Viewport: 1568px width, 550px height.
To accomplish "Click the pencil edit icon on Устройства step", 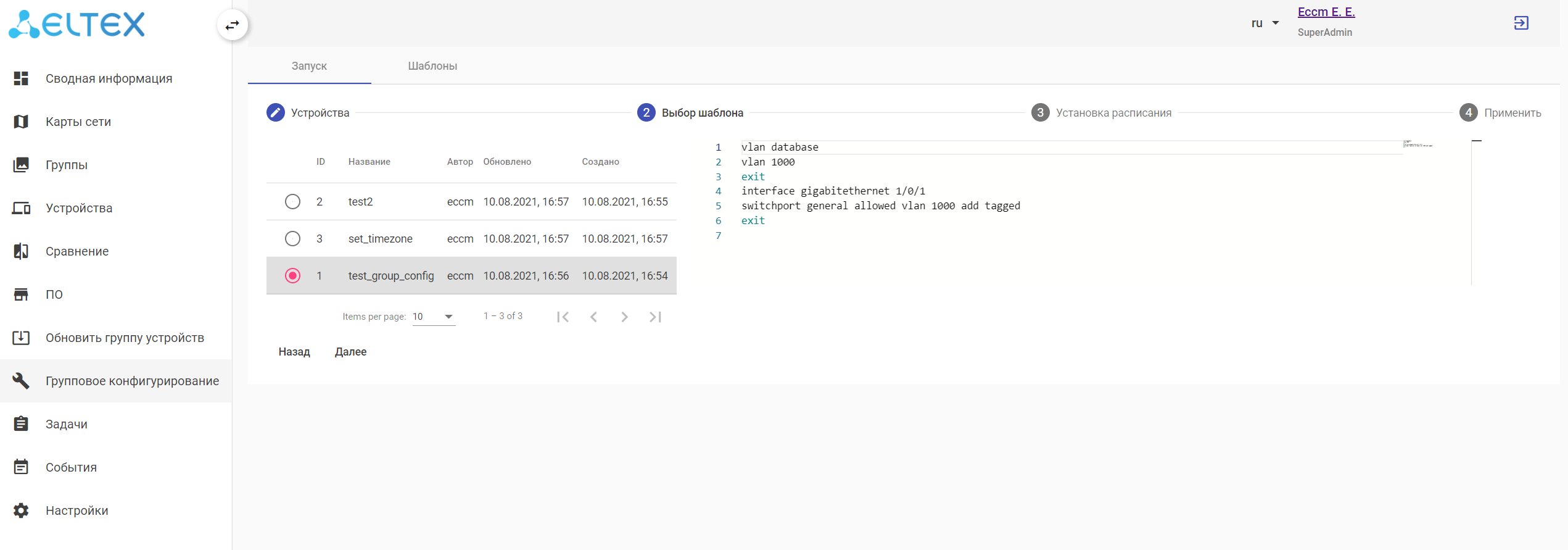I will pos(275,112).
